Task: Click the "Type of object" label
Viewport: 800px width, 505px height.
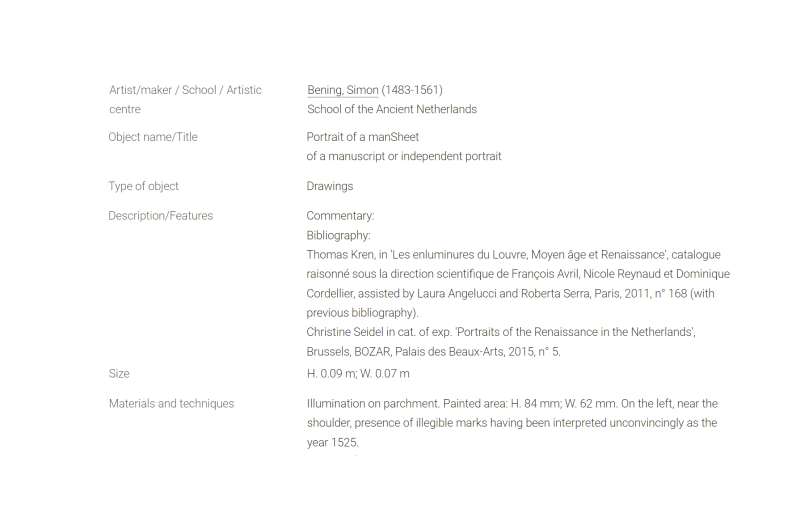Action: coord(143,186)
